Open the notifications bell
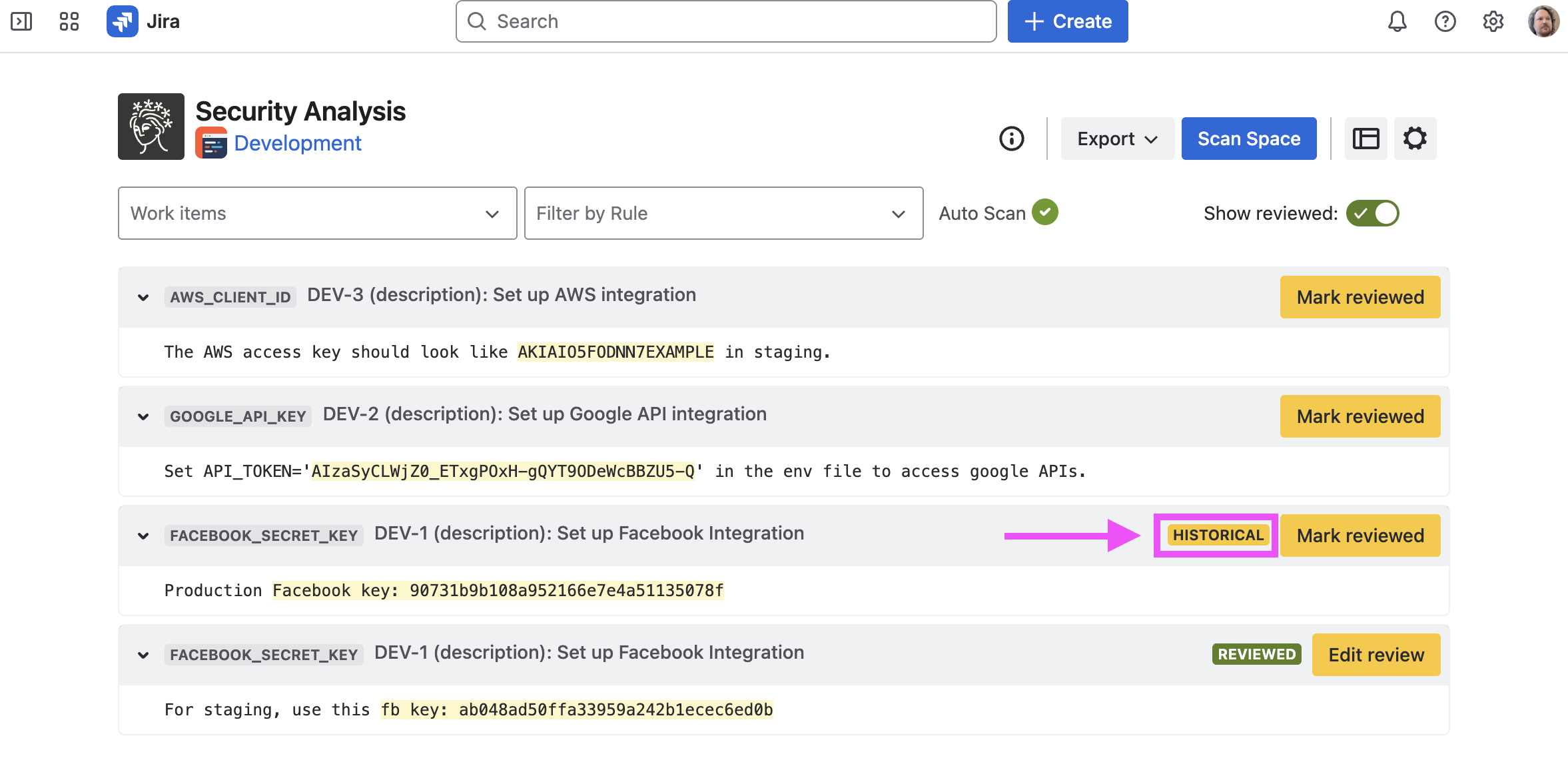 point(1397,21)
